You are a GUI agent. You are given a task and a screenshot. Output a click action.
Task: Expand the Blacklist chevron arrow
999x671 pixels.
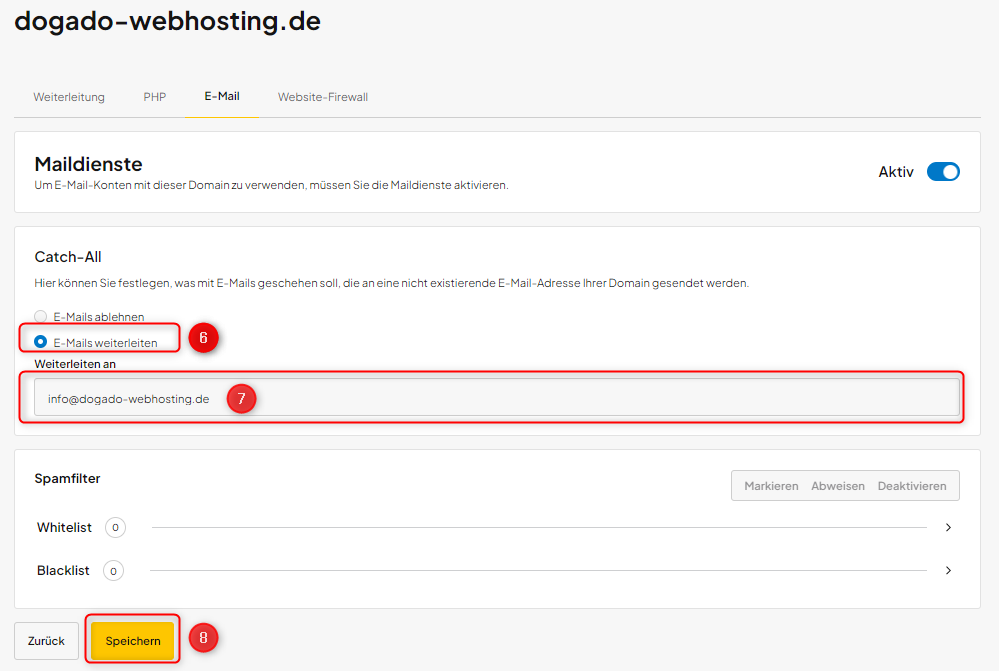pos(949,570)
